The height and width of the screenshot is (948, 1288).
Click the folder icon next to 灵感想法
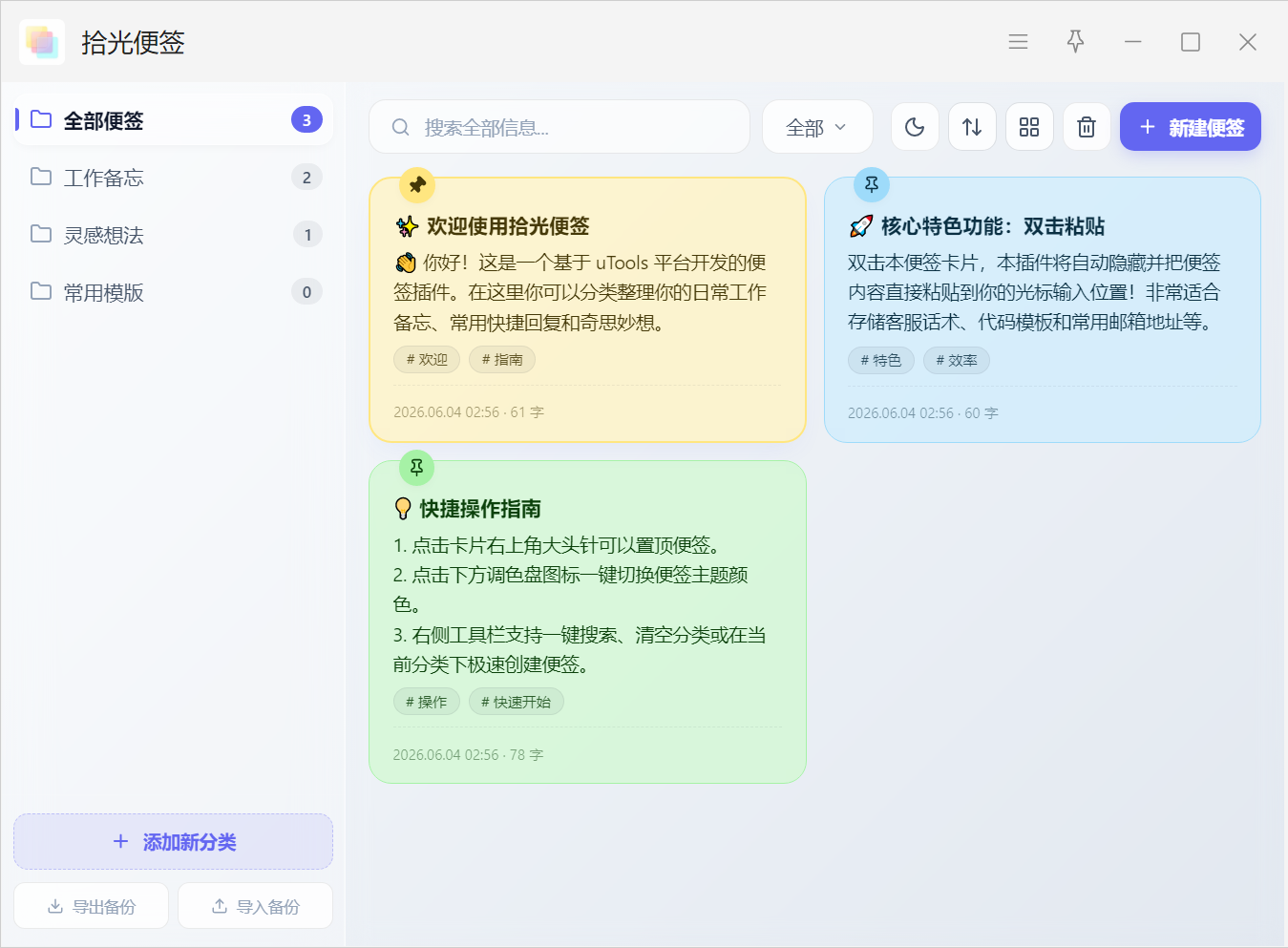[x=41, y=234]
